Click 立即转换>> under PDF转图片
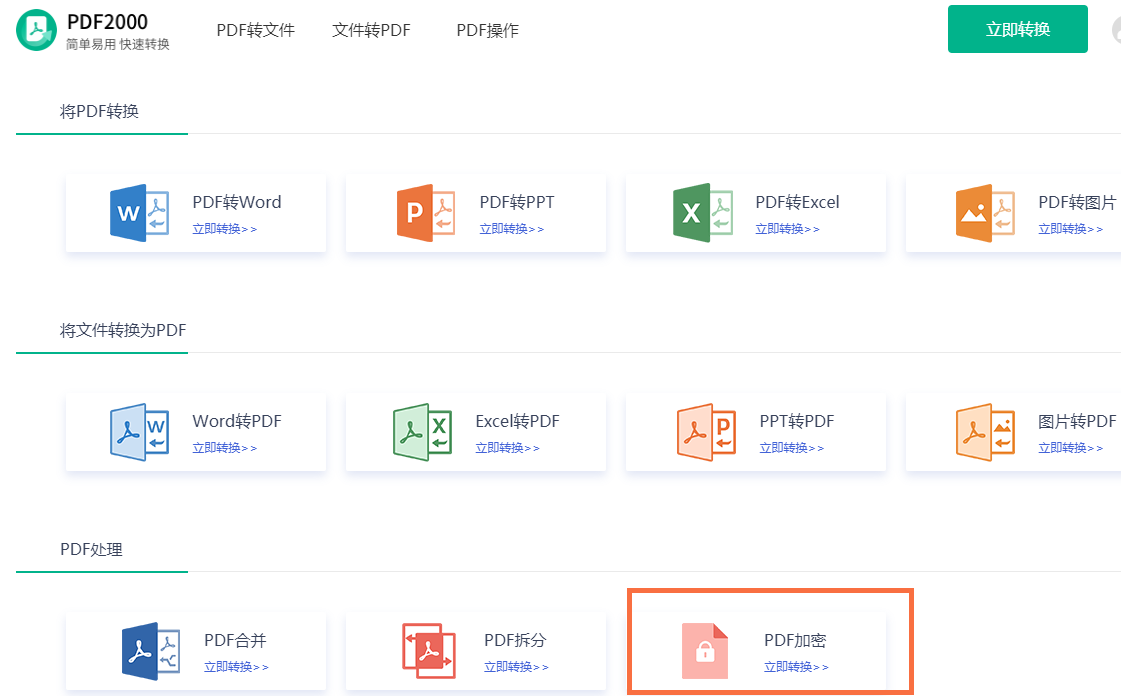This screenshot has width=1121, height=696. coord(1070,229)
